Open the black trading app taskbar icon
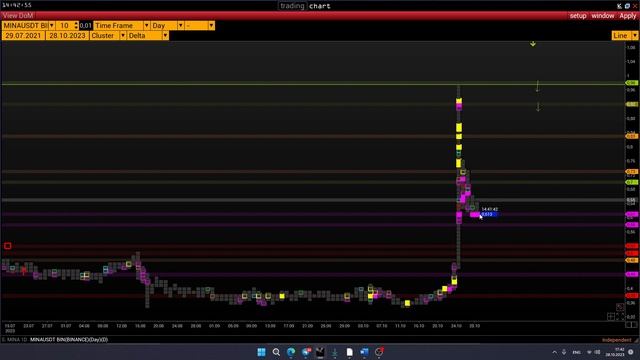Image resolution: width=640 pixels, height=360 pixels. click(320, 352)
